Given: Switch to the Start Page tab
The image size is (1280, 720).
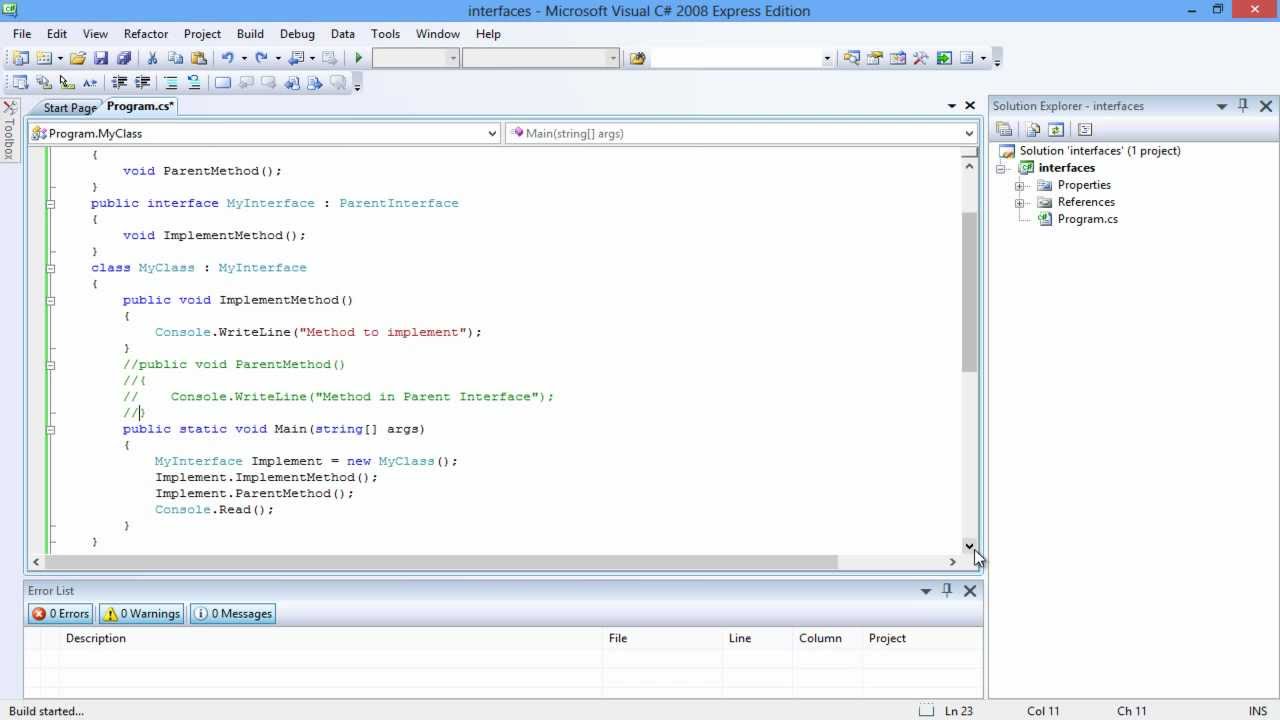Looking at the screenshot, I should 70,107.
